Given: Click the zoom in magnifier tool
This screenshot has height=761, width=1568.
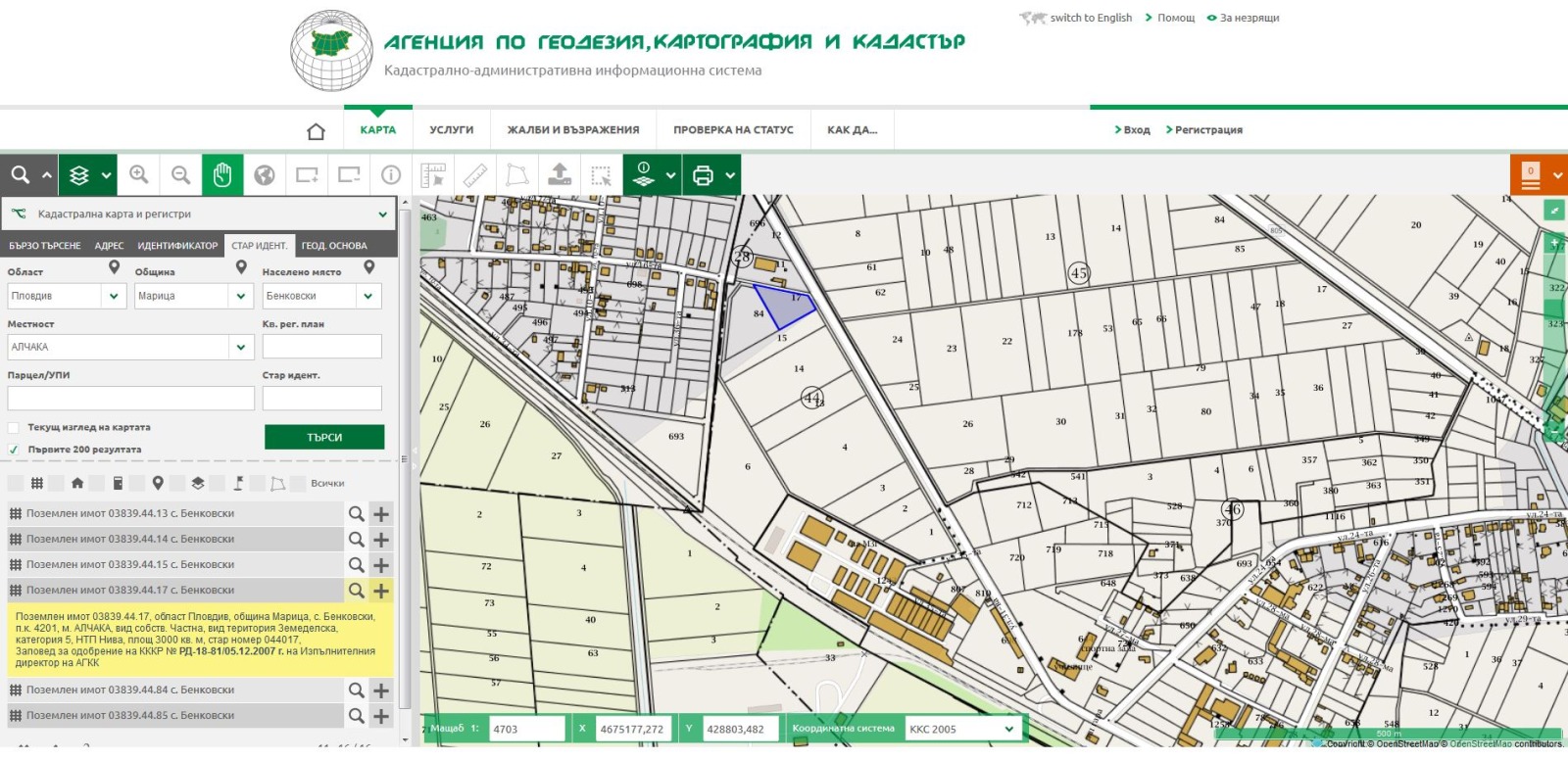Looking at the screenshot, I should 139,175.
